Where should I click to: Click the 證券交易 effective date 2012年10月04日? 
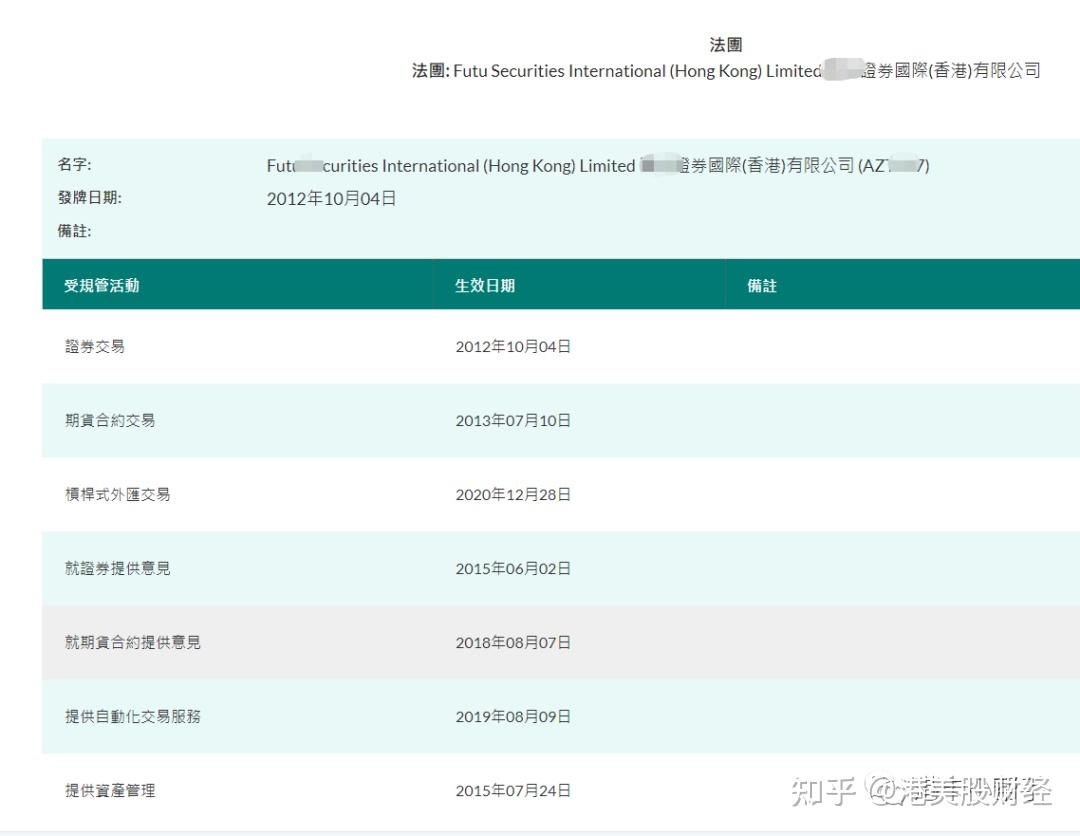click(x=513, y=346)
